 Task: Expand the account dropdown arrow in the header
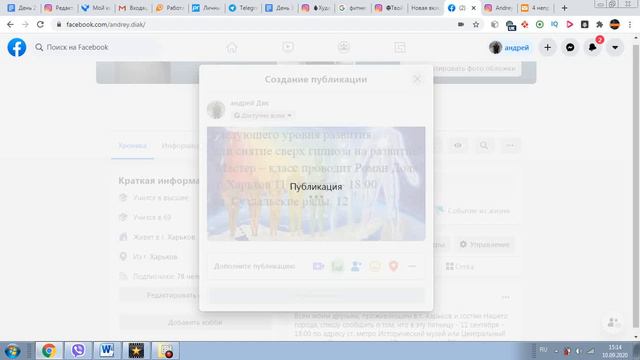[x=615, y=48]
